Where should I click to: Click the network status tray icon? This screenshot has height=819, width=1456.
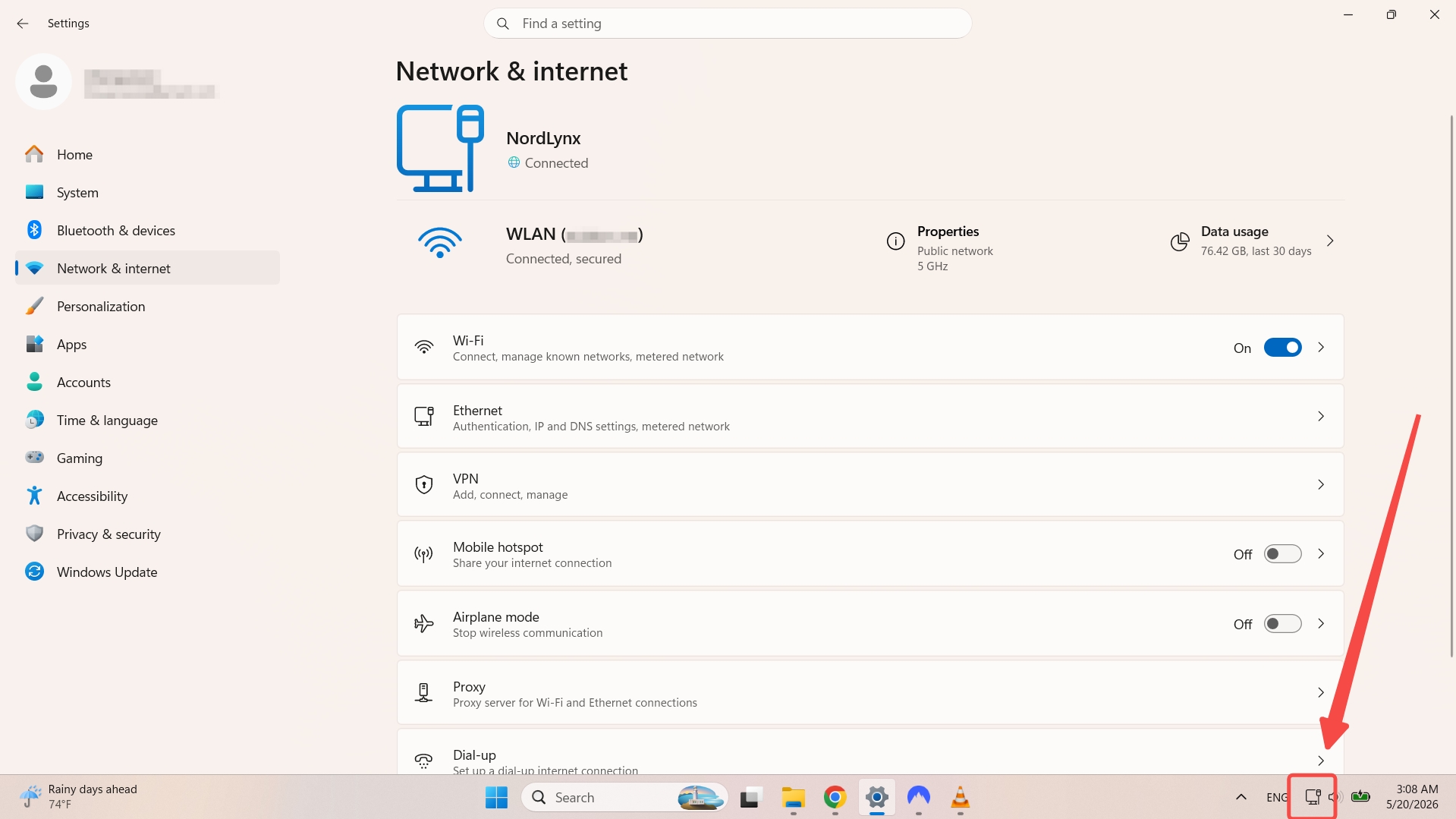click(1313, 797)
